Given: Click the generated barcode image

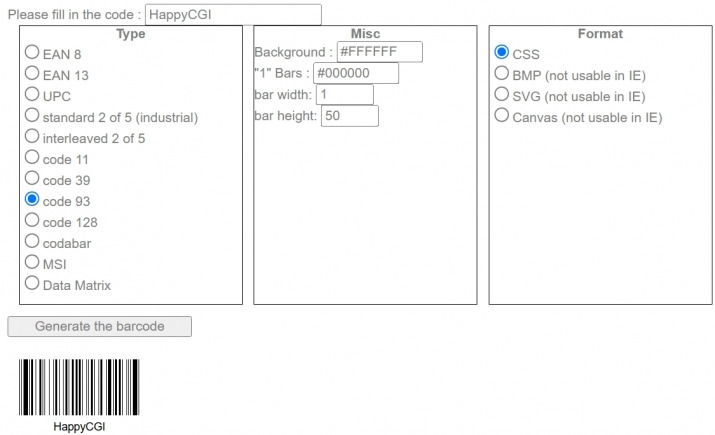Looking at the screenshot, I should click(79, 387).
